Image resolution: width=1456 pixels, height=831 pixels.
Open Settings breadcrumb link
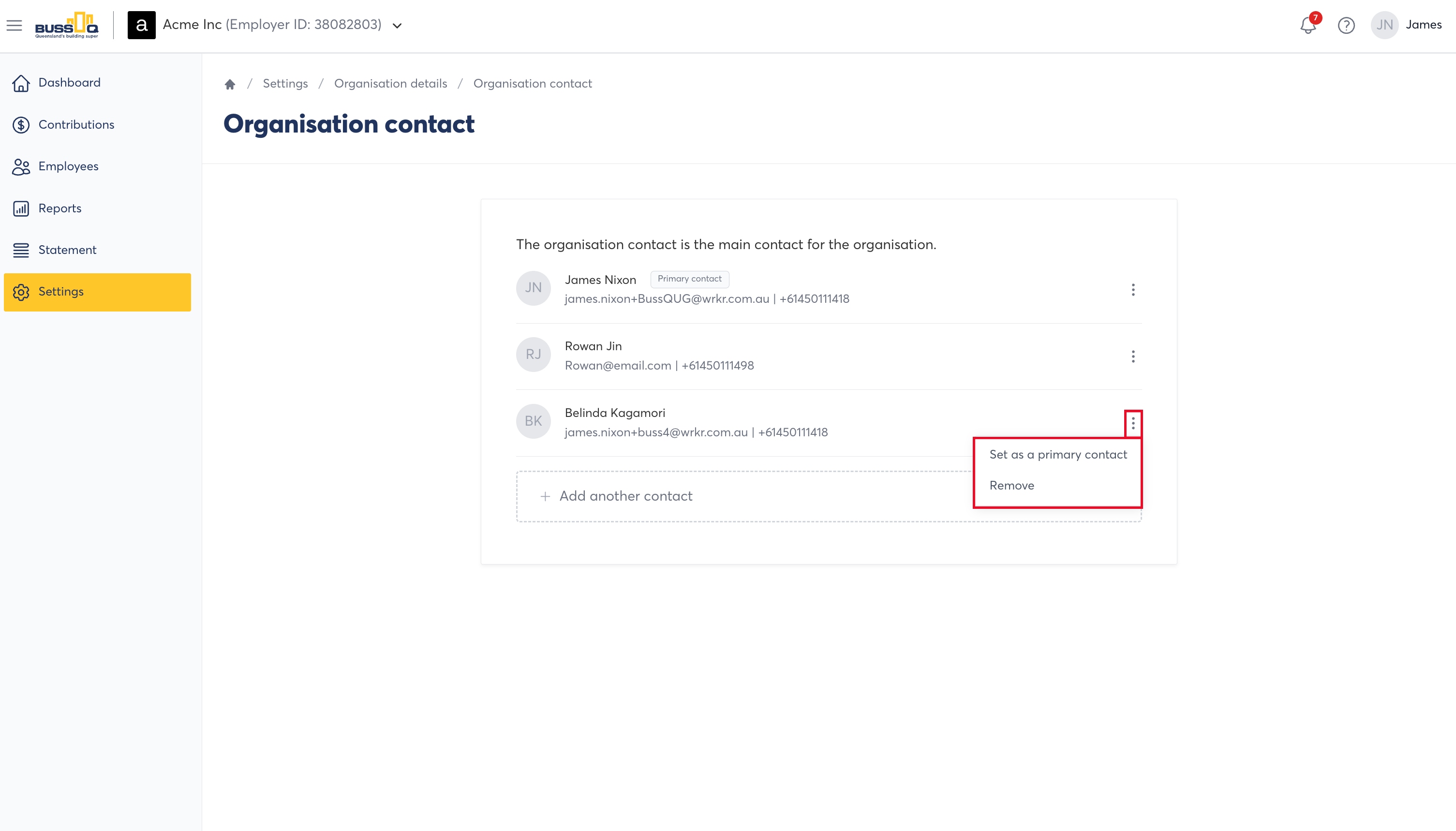285,84
